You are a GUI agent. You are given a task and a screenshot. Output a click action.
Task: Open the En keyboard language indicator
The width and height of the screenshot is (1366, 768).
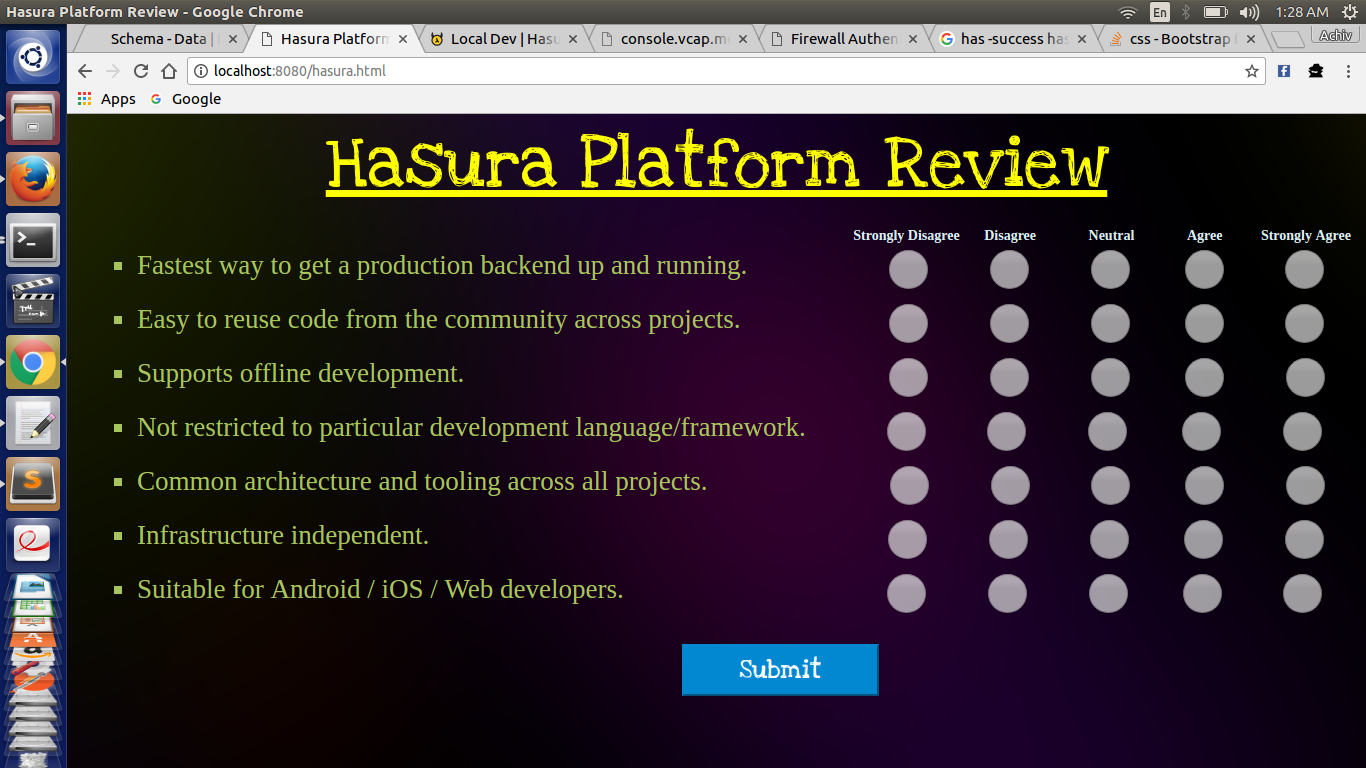[x=1160, y=12]
